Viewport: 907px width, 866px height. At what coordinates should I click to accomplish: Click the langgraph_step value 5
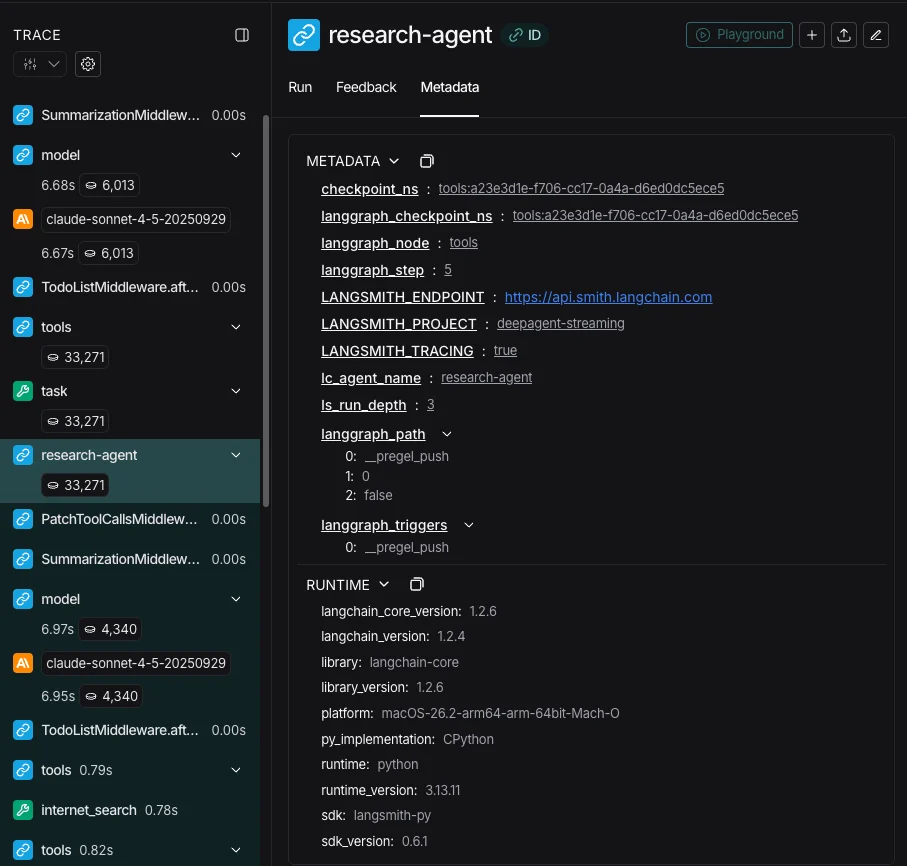448,270
